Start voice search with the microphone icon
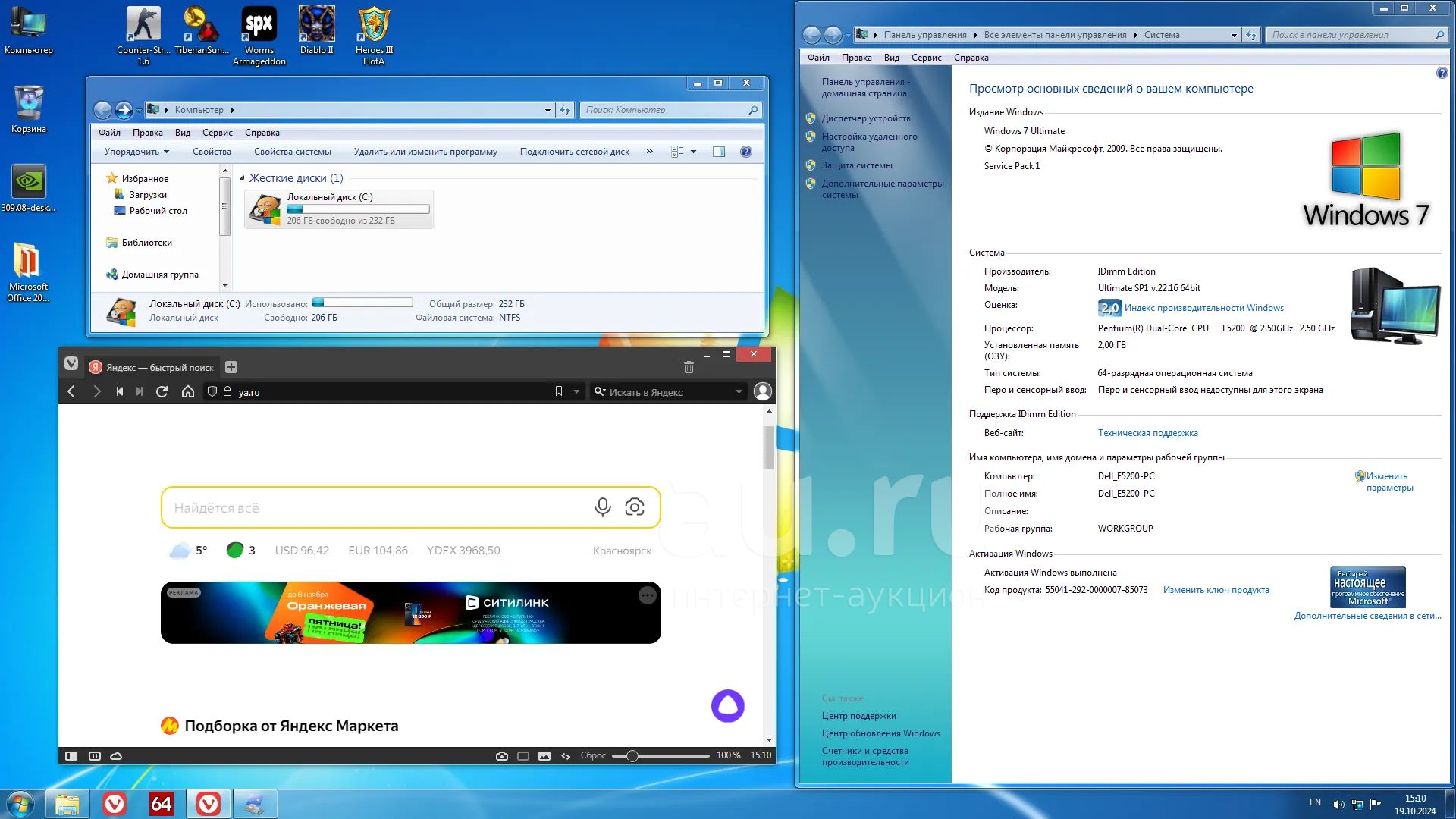1456x819 pixels. point(603,507)
